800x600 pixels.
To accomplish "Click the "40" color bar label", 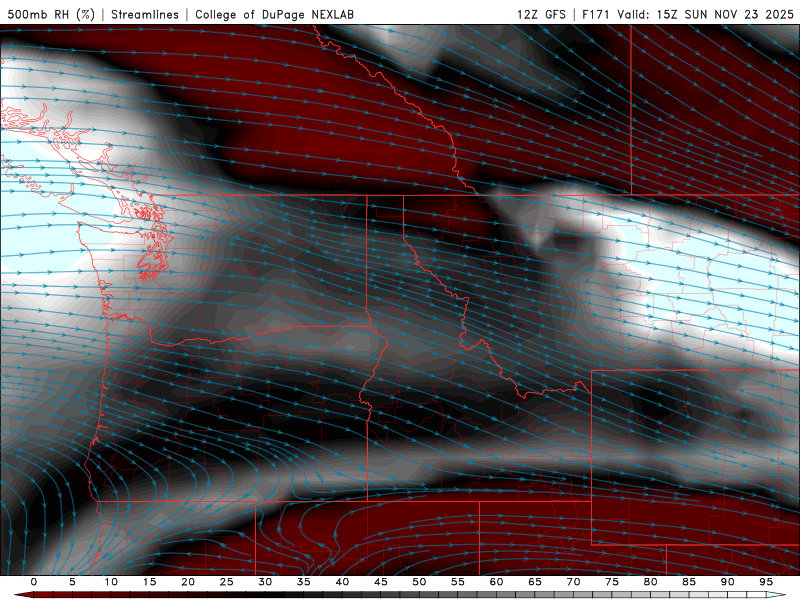I will 342,582.
